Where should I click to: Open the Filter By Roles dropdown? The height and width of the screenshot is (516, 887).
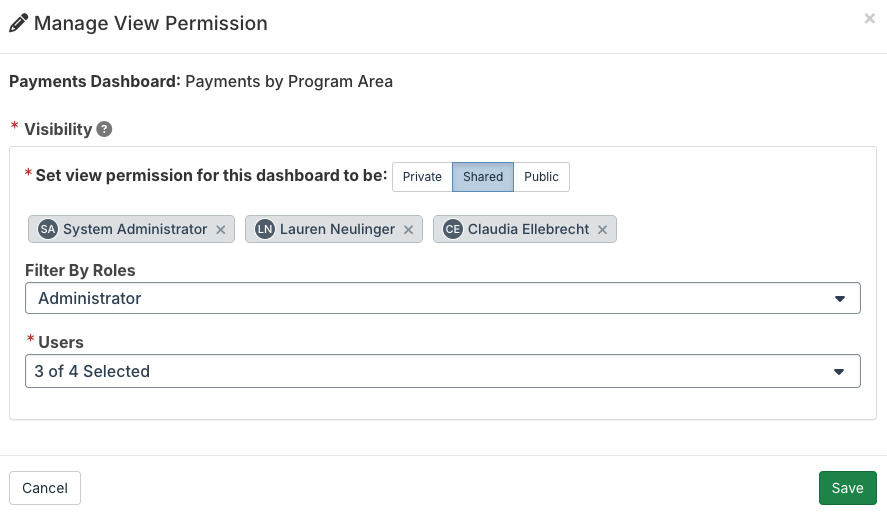point(442,298)
